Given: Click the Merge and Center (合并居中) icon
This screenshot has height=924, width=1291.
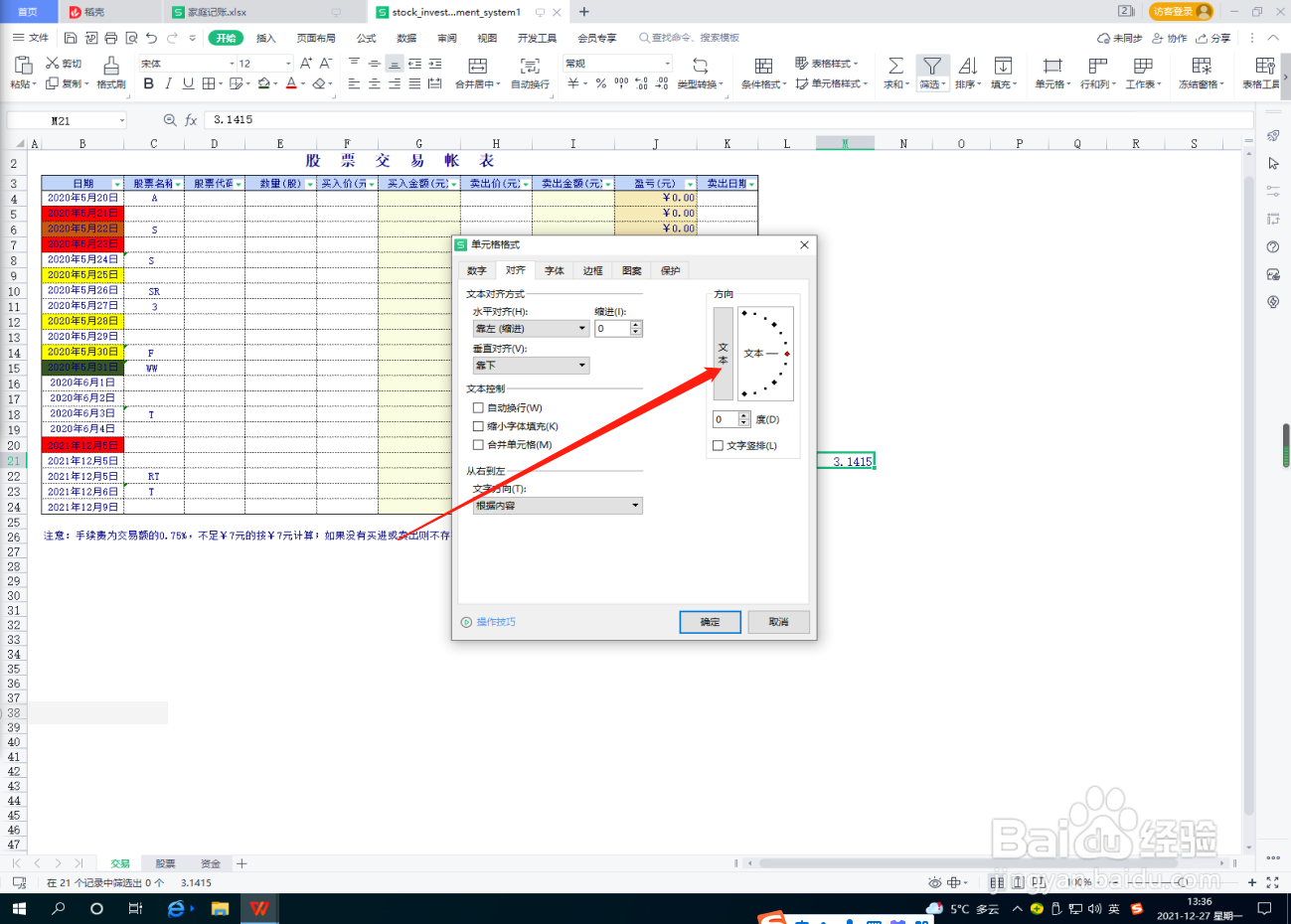Looking at the screenshot, I should (x=477, y=66).
